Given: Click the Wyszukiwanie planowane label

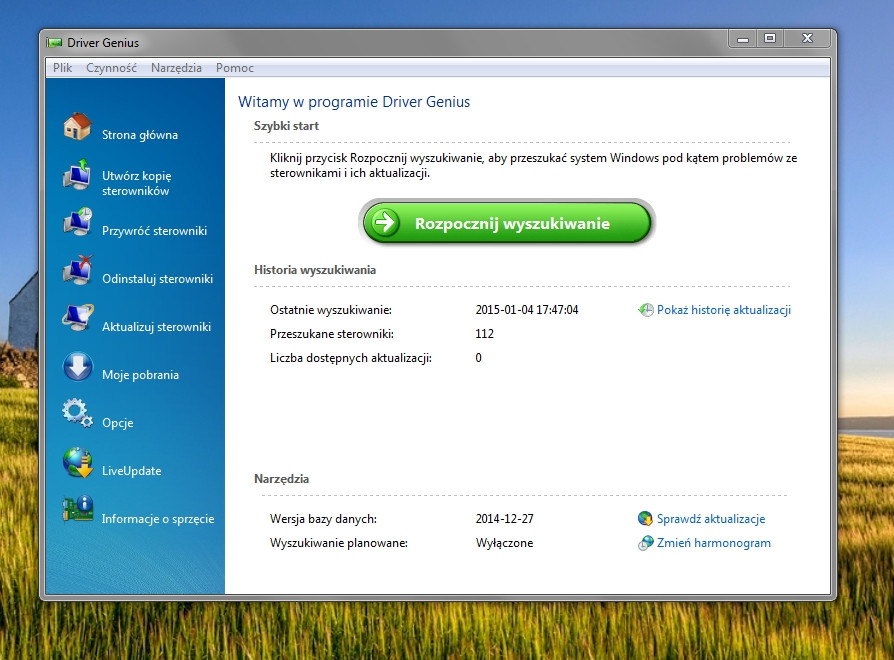Looking at the screenshot, I should [x=339, y=543].
